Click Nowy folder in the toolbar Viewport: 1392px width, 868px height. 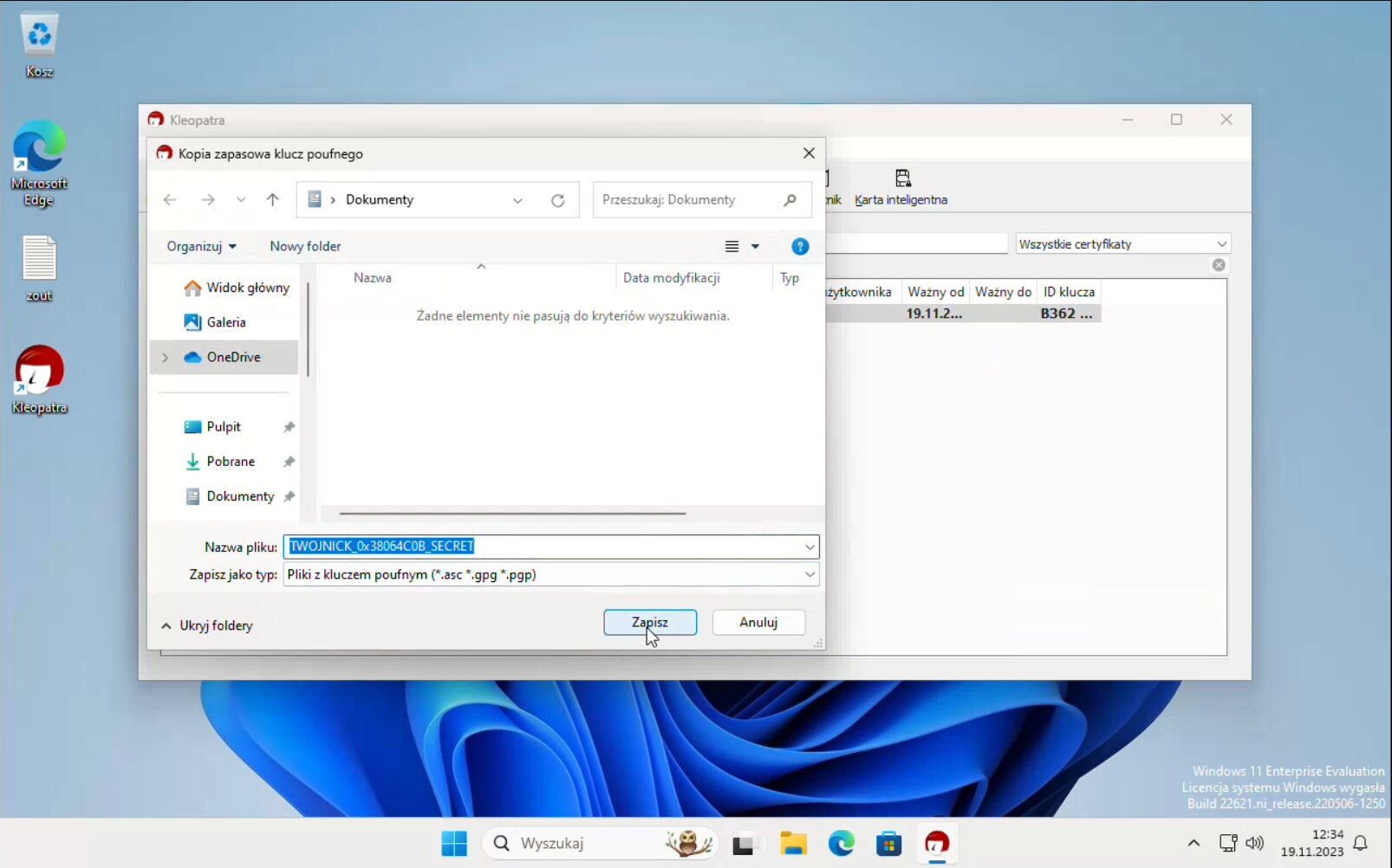305,247
